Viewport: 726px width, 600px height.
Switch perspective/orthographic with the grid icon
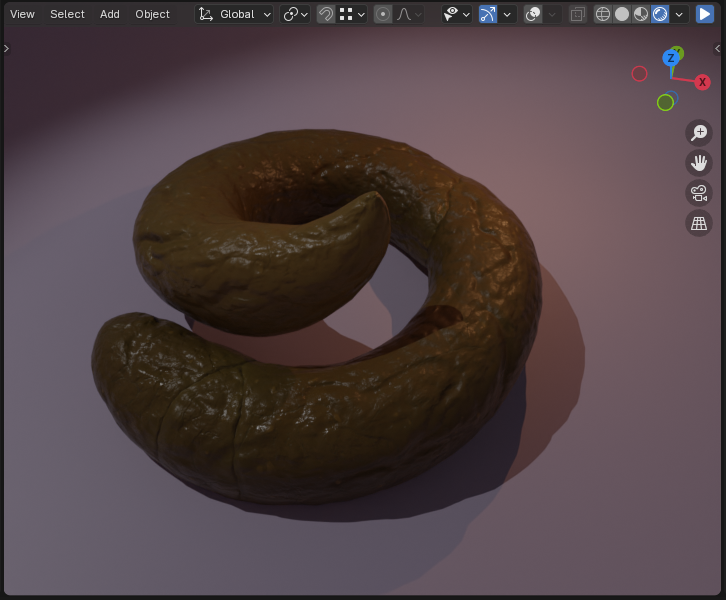coord(699,223)
